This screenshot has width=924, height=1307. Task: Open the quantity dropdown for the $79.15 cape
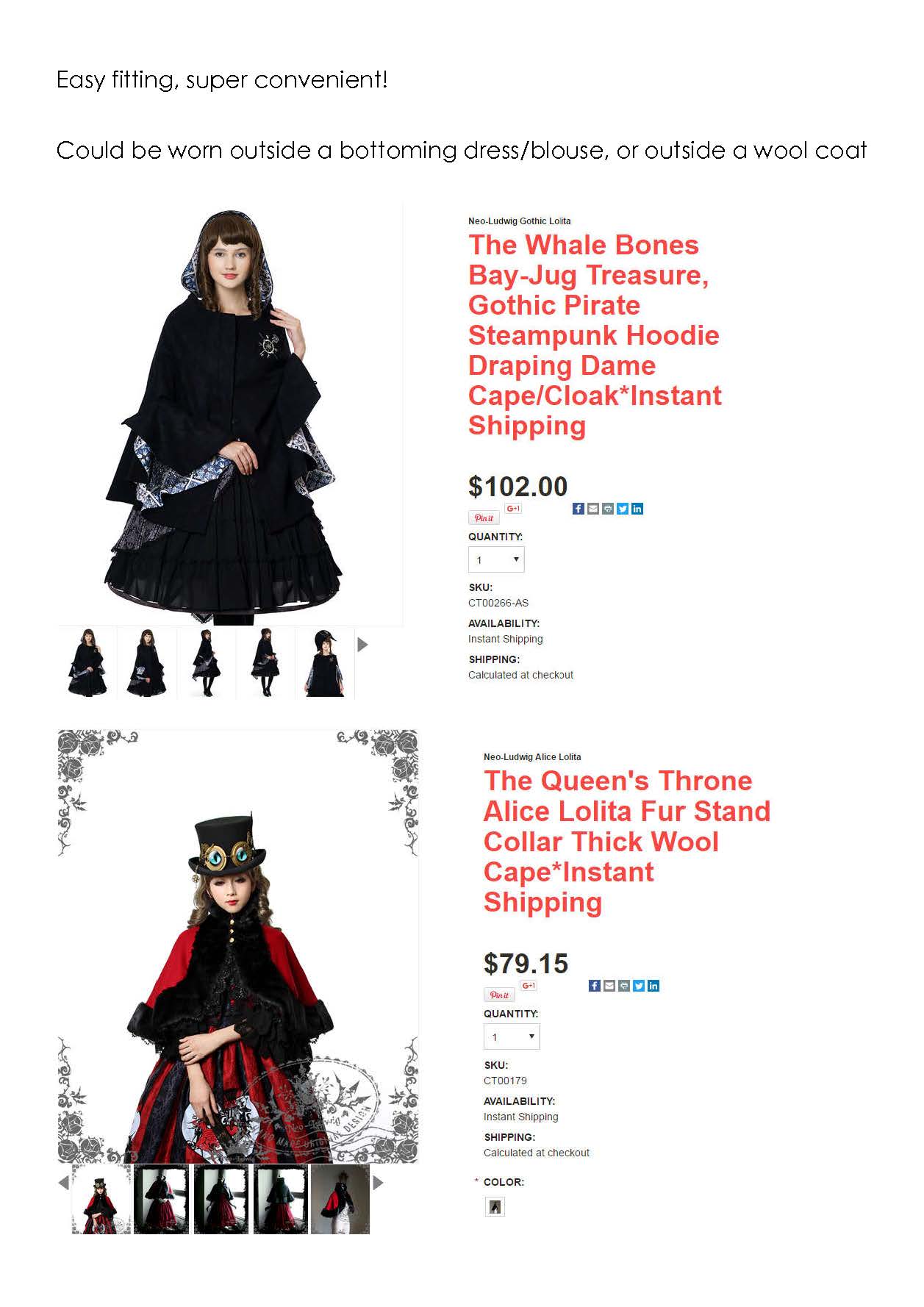tap(512, 1036)
